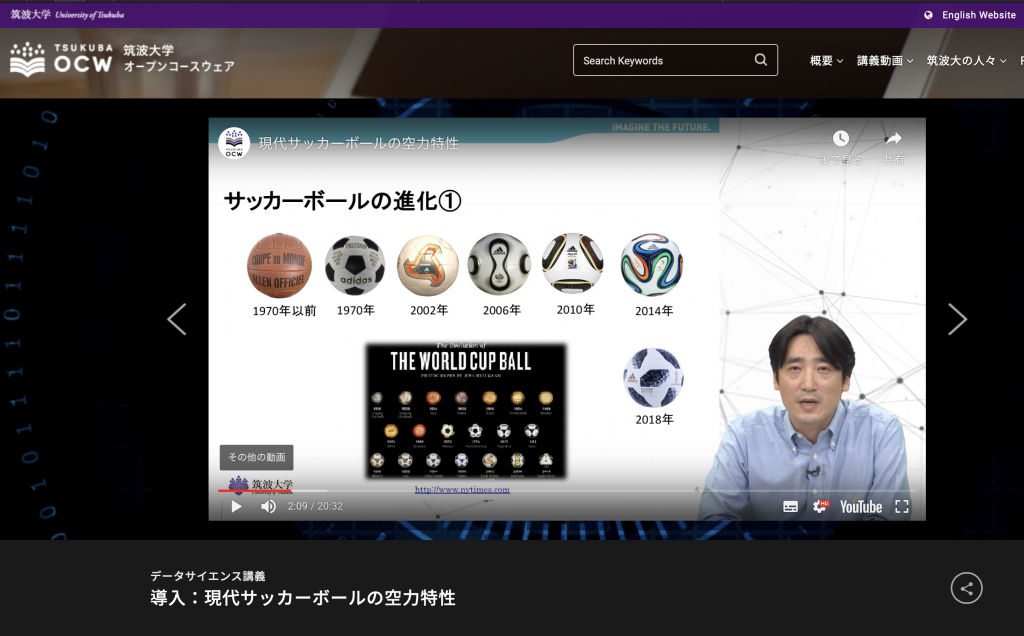Click the Tsukuba OCW logo

[122, 59]
